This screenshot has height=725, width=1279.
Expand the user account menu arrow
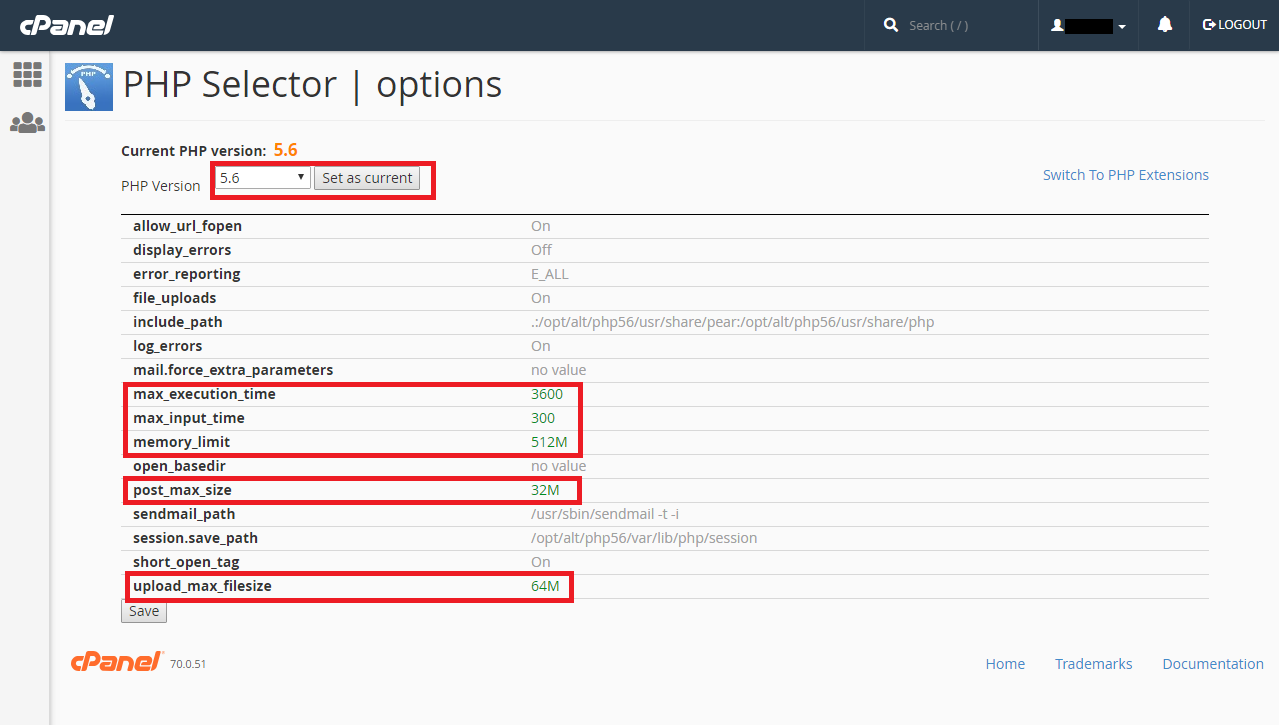coord(1122,27)
